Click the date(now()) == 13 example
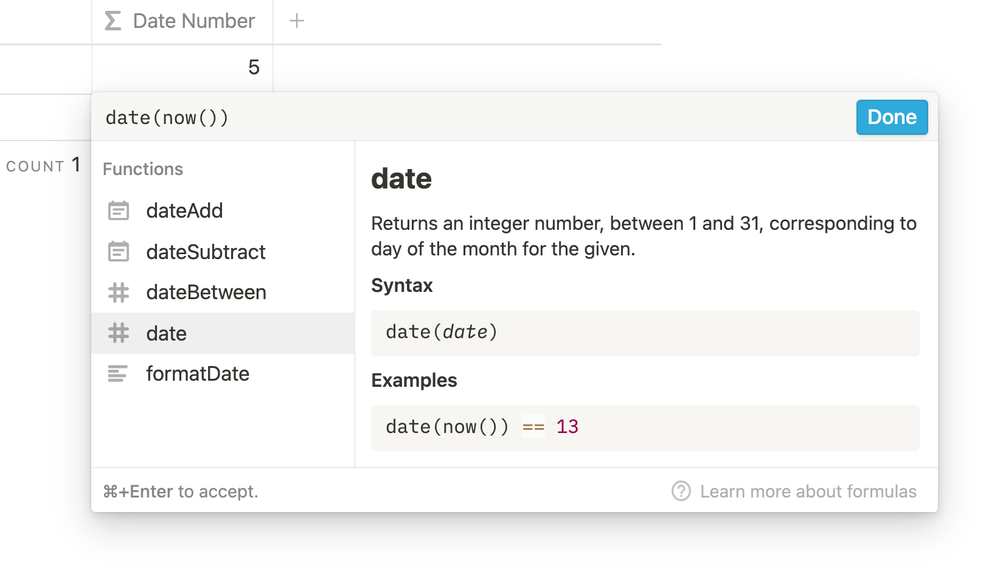The width and height of the screenshot is (1000, 585). (x=645, y=427)
